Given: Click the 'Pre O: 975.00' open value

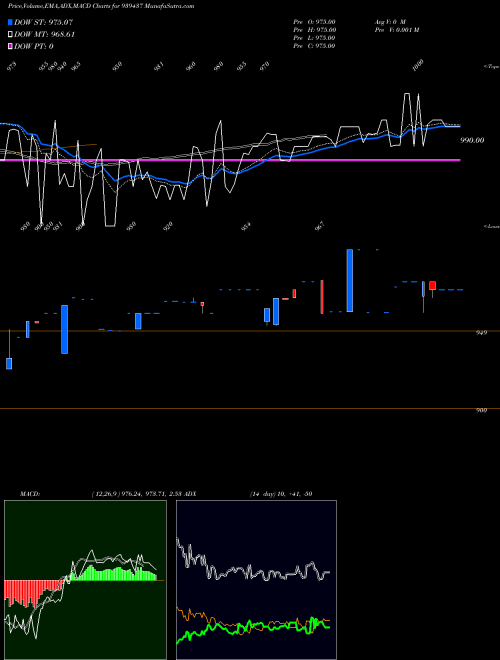Looking at the screenshot, I should point(314,22).
